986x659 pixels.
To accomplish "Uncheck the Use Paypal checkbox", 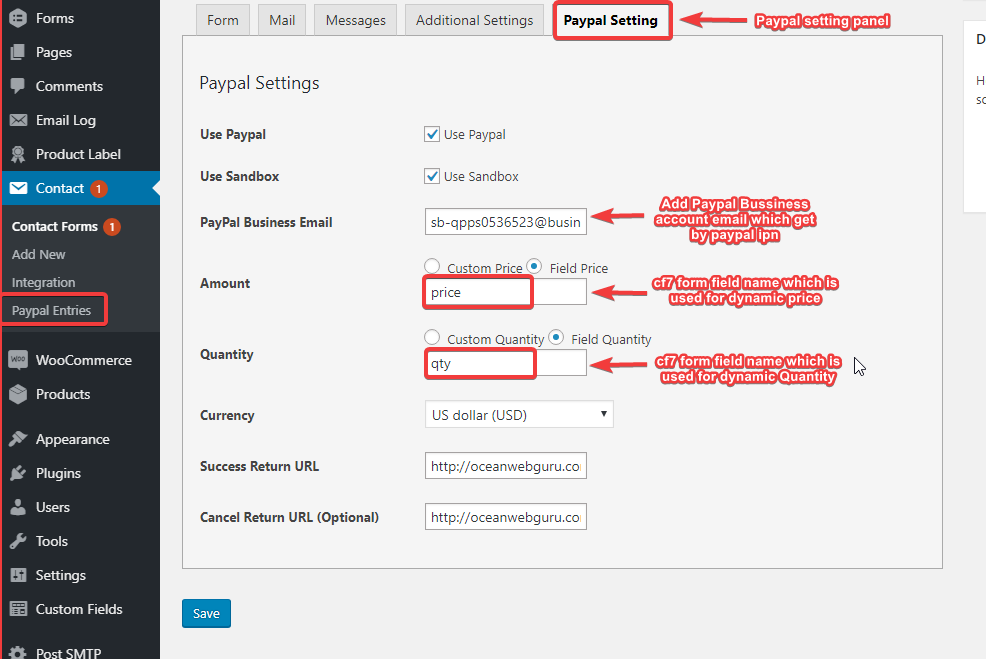I will 432,134.
